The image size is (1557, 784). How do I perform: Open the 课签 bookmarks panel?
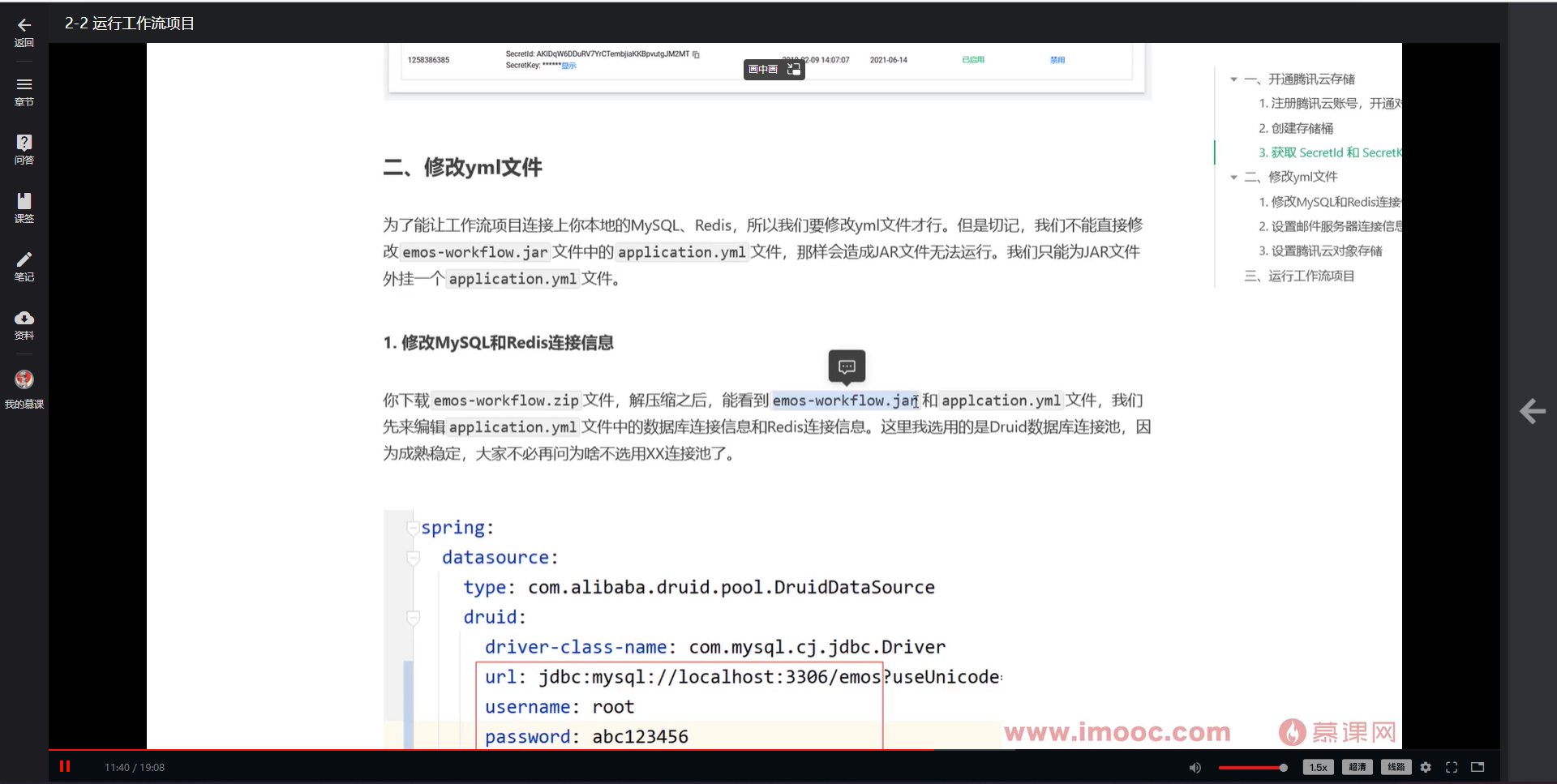click(x=24, y=208)
